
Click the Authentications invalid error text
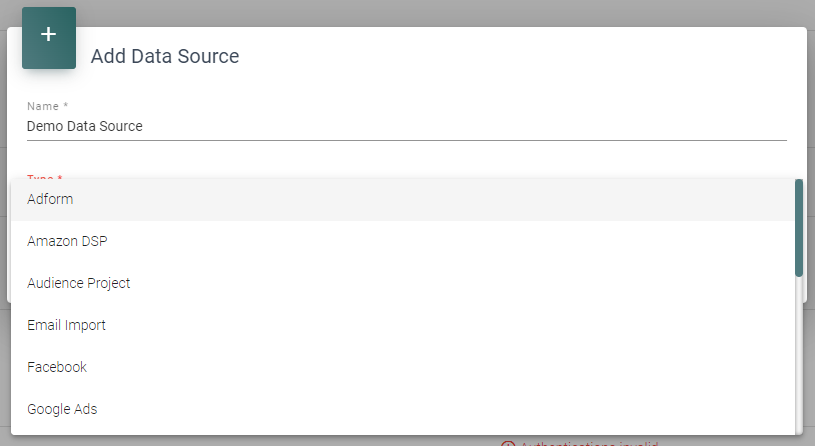[x=590, y=443]
